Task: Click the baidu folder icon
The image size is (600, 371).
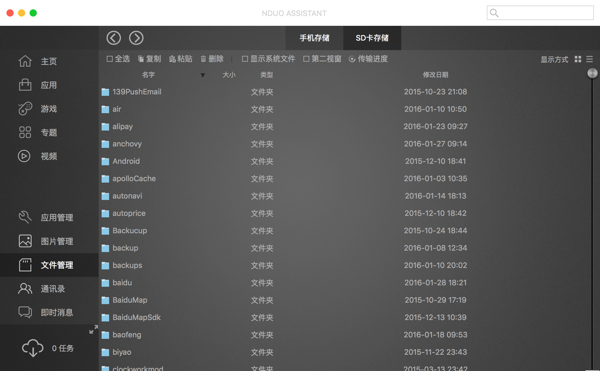Action: 105,283
